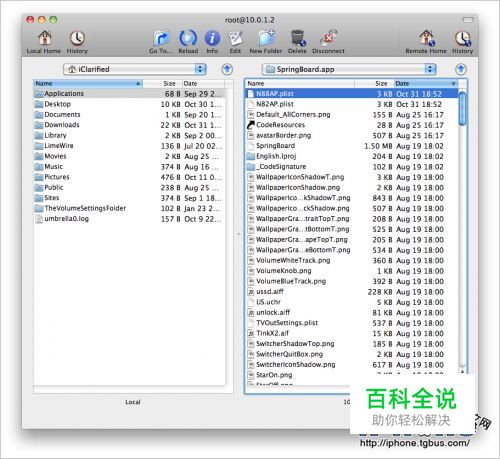Select the SpringBoard binary file
The height and width of the screenshot is (459, 500).
[352, 146]
